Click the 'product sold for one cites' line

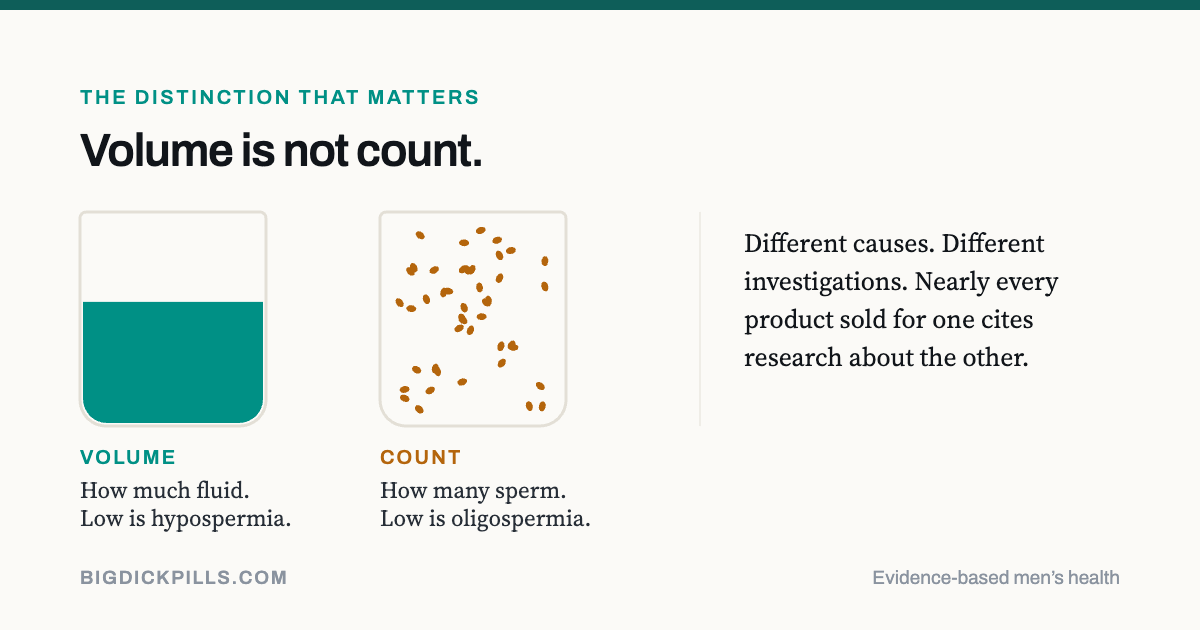(x=888, y=320)
